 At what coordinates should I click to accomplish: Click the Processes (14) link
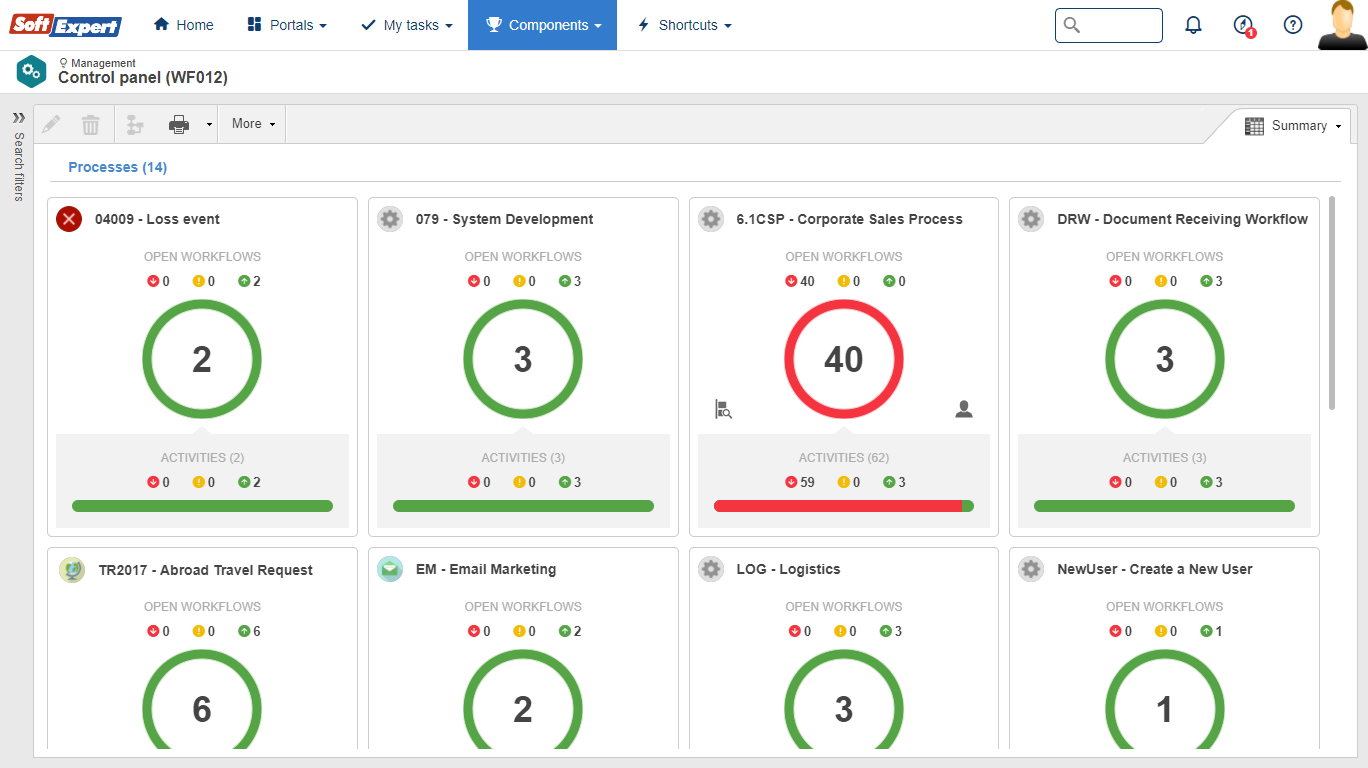click(117, 167)
